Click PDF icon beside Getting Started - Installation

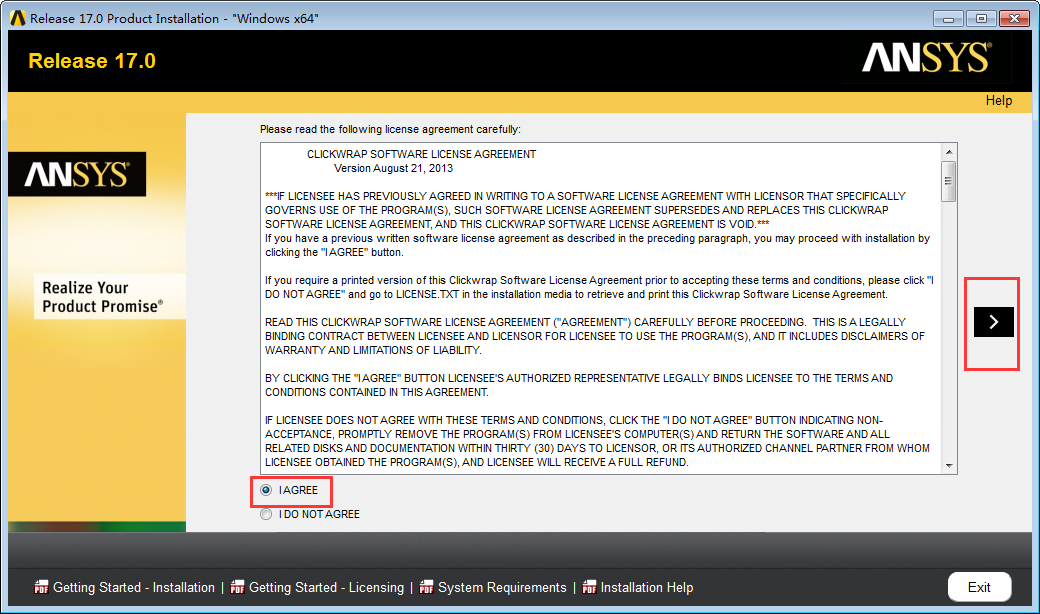41,587
